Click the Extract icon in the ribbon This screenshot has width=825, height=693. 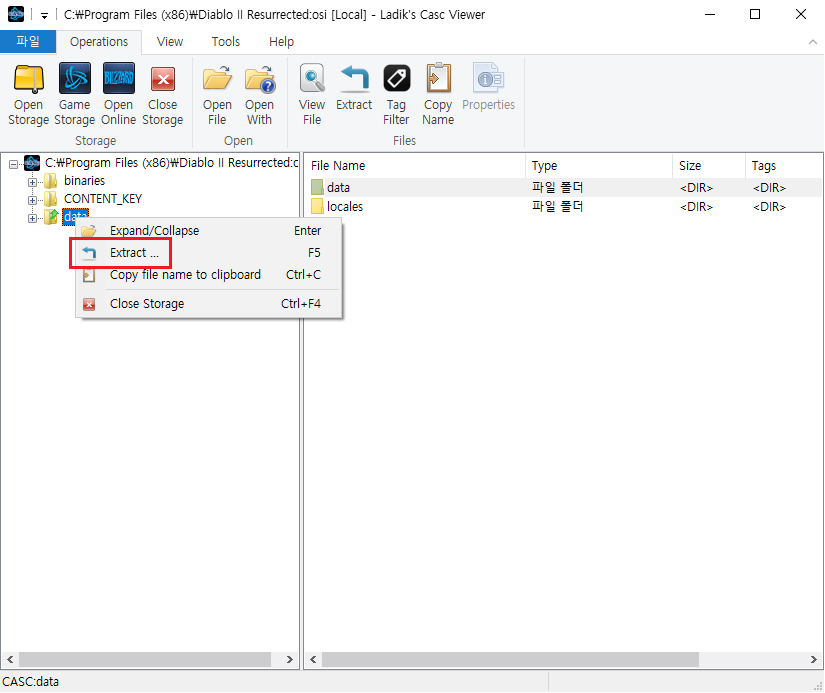[354, 78]
